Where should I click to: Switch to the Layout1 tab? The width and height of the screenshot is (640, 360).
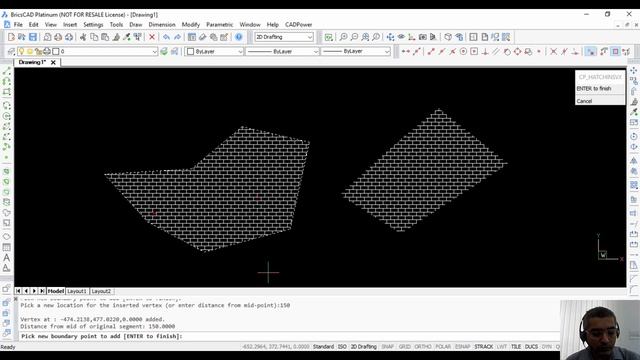(77, 291)
